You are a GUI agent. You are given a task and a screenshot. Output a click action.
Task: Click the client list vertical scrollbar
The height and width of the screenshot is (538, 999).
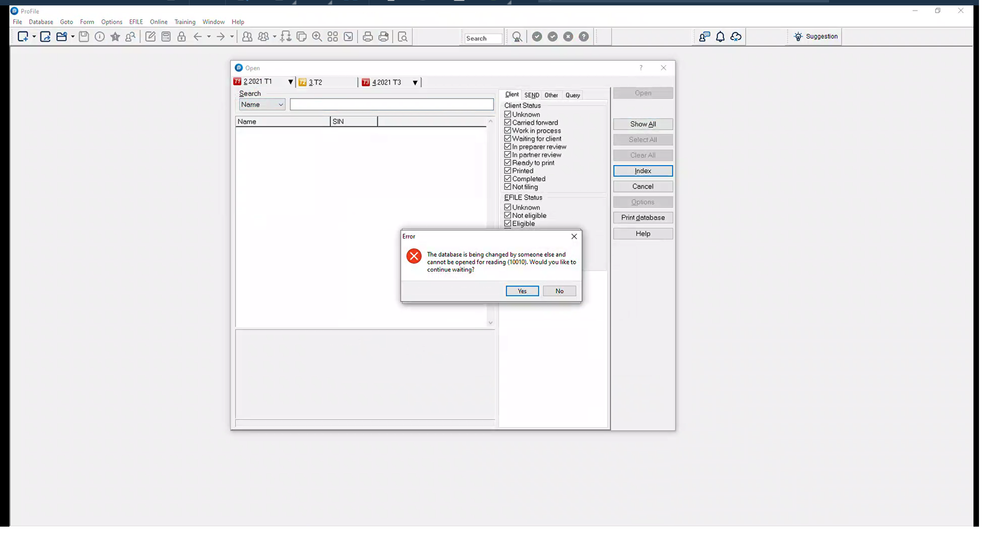[x=491, y=222]
